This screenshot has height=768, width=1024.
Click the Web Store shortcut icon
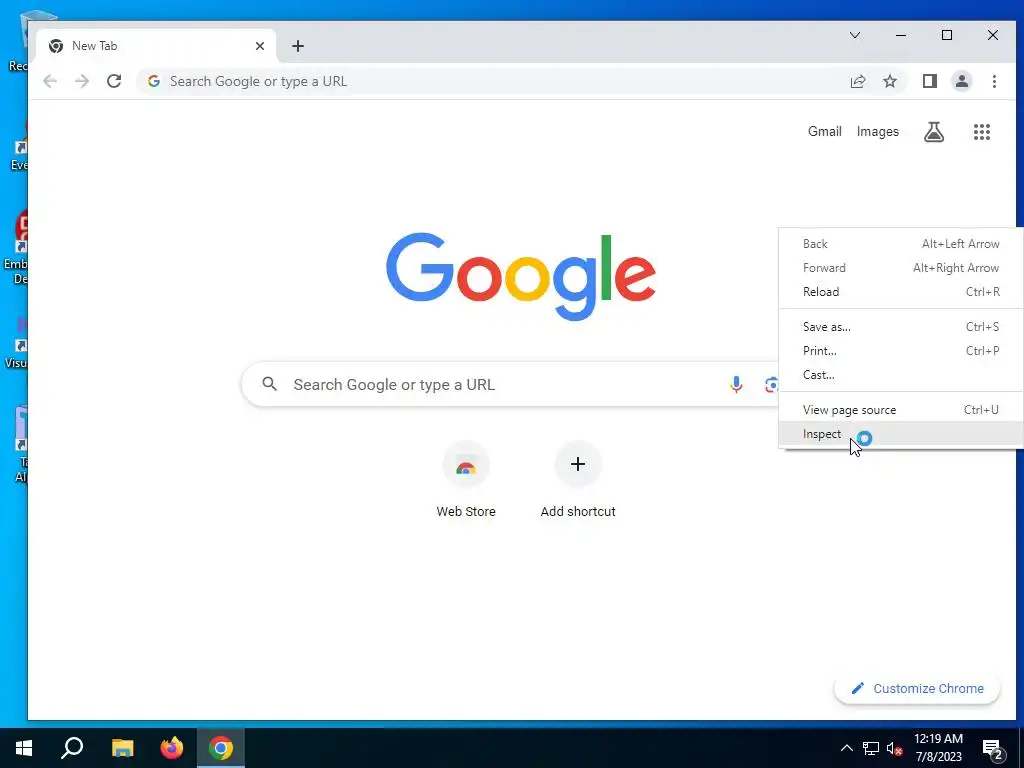466,465
